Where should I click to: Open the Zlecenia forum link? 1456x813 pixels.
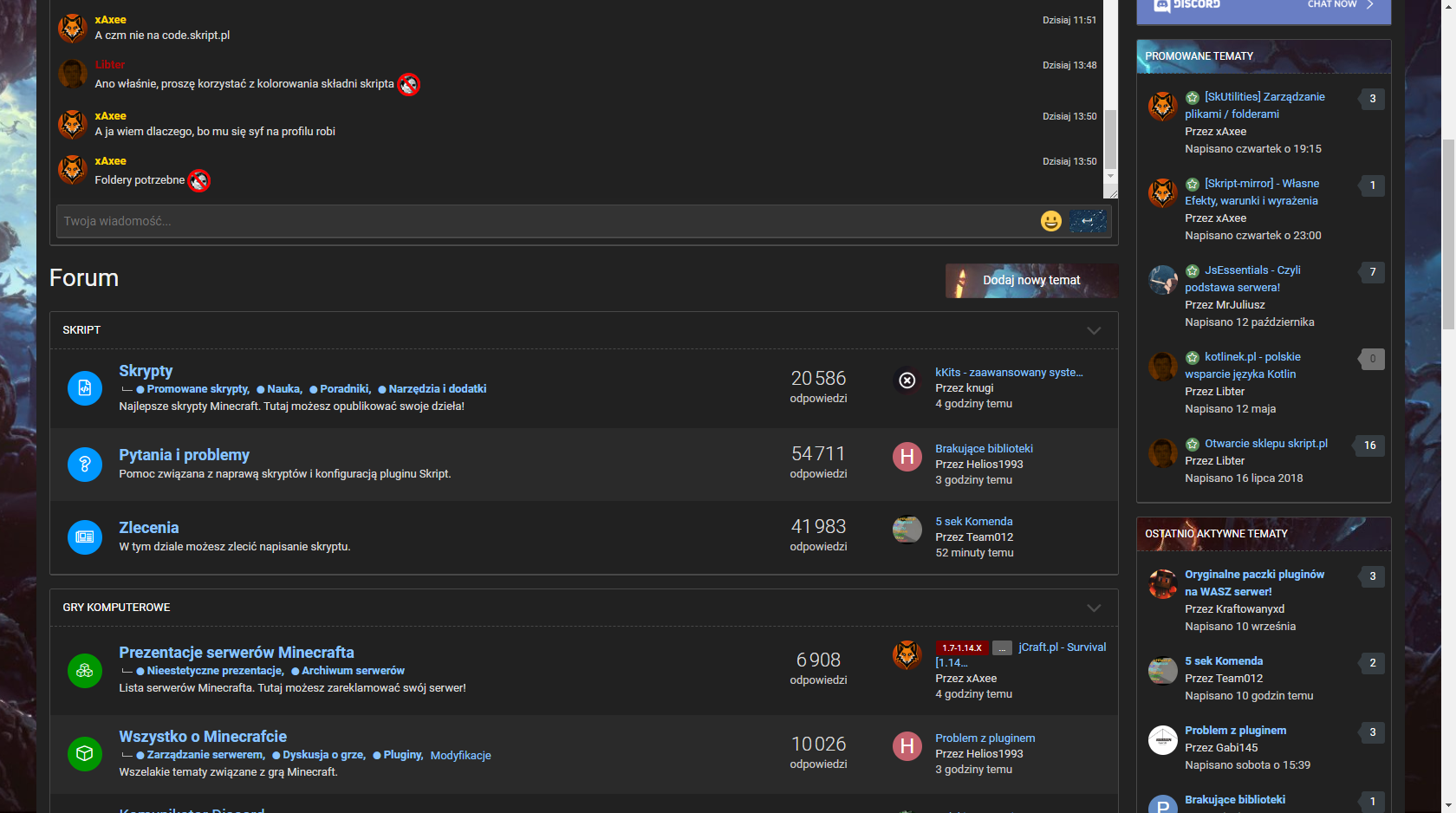(149, 528)
